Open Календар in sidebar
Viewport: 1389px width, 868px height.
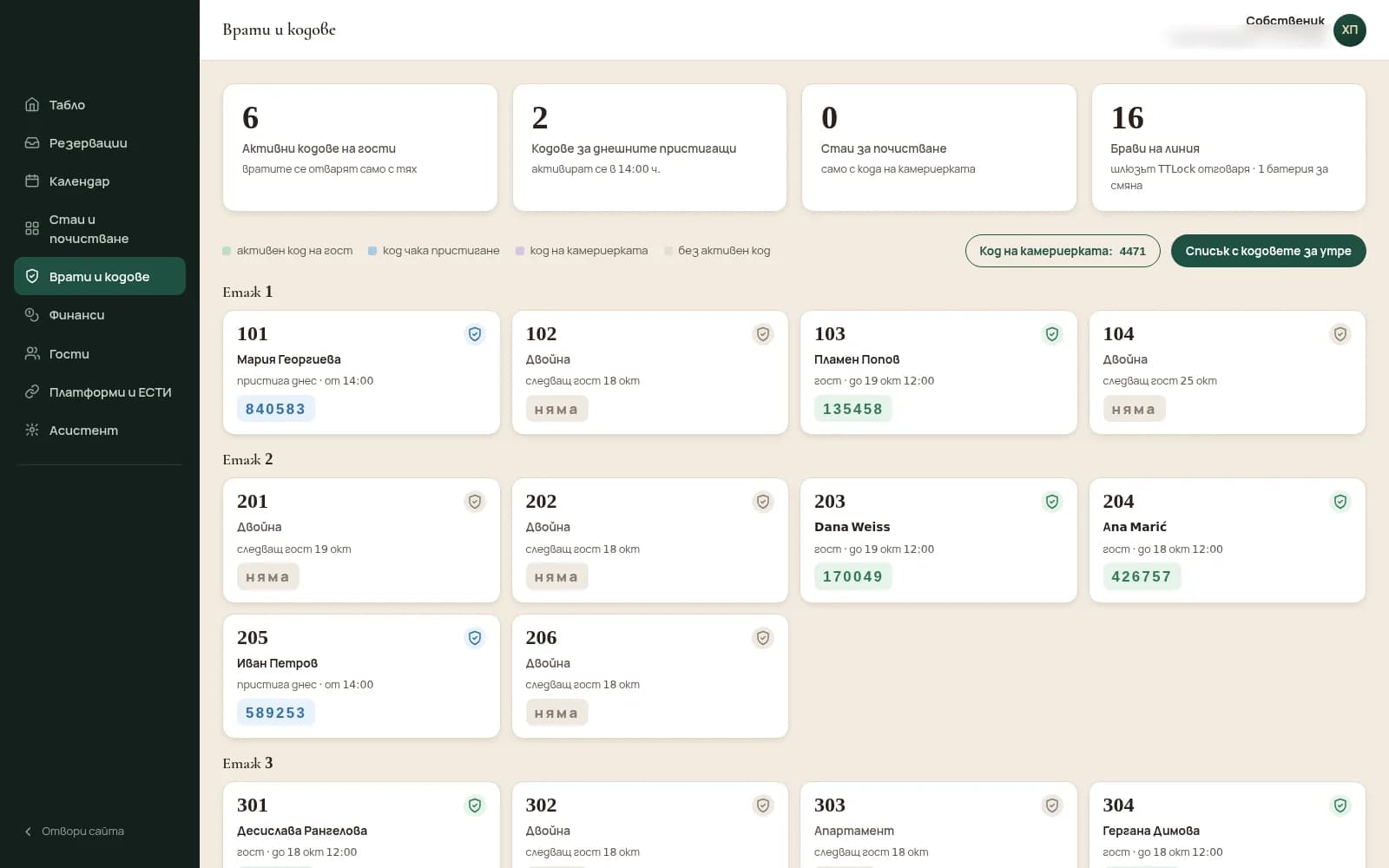click(100, 181)
